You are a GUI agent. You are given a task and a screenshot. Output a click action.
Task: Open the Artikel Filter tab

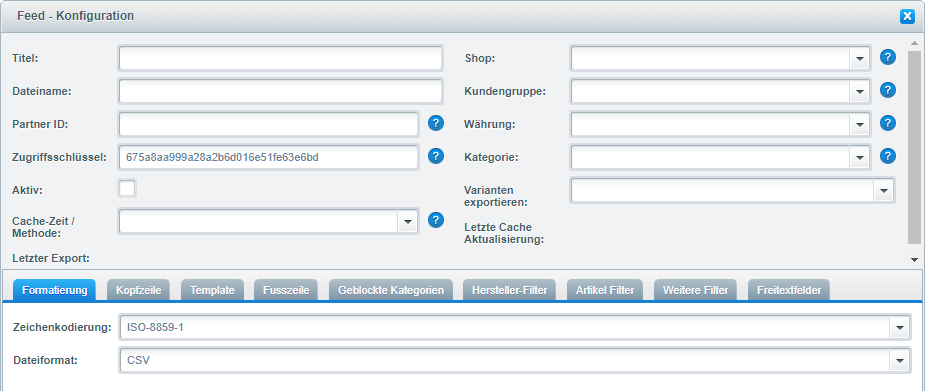pos(605,290)
